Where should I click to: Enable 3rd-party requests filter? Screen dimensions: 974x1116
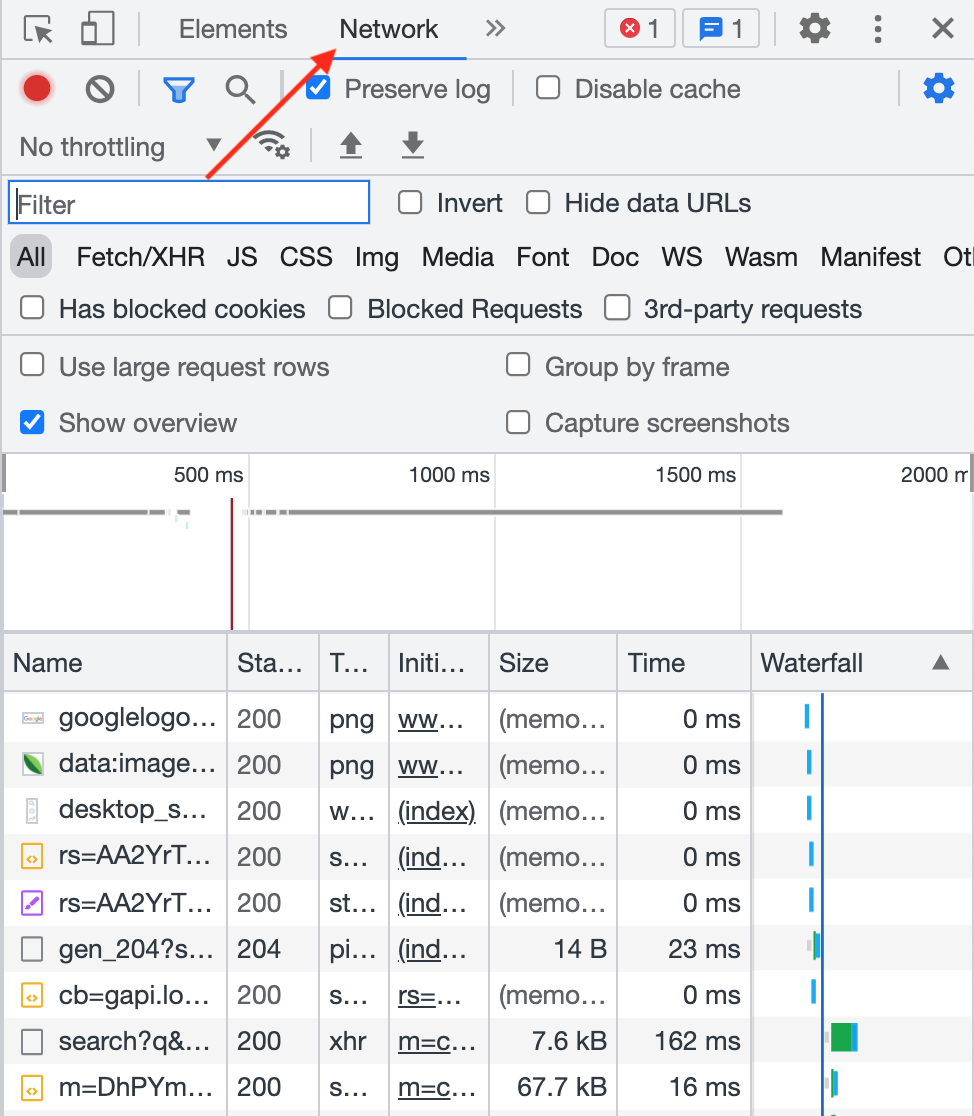[617, 308]
